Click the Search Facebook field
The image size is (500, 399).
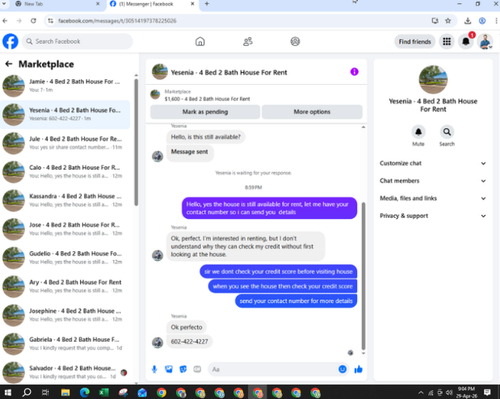[x=77, y=41]
